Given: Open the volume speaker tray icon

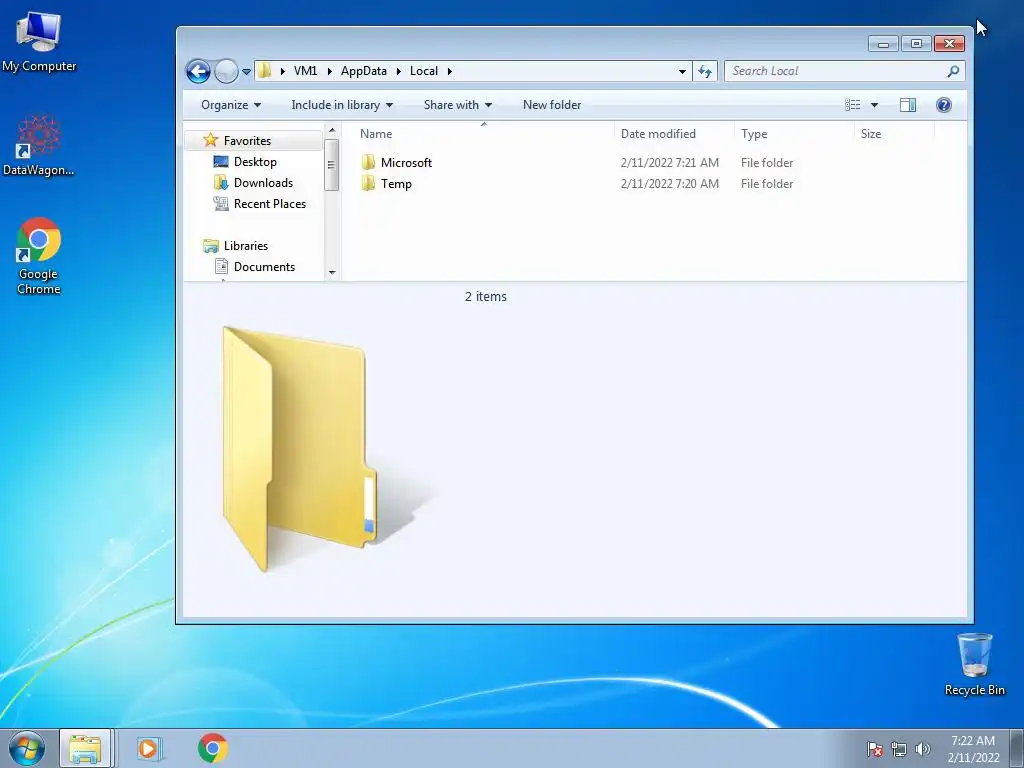Looking at the screenshot, I should click(922, 749).
